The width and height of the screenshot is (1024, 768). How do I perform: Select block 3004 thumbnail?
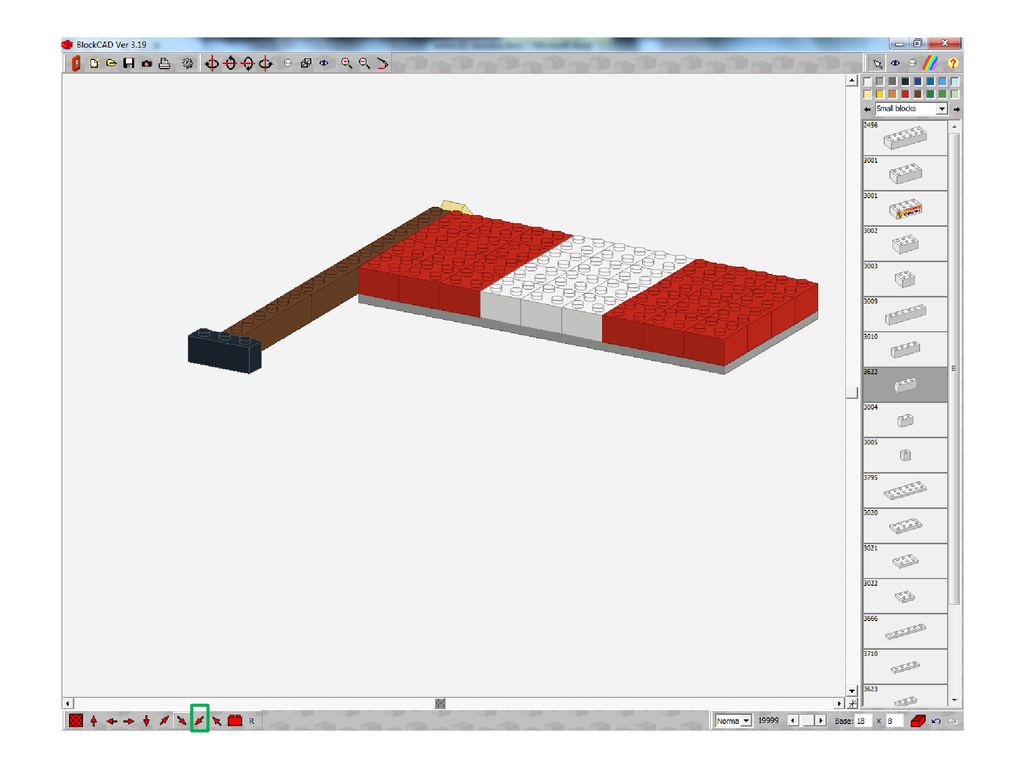[905, 420]
